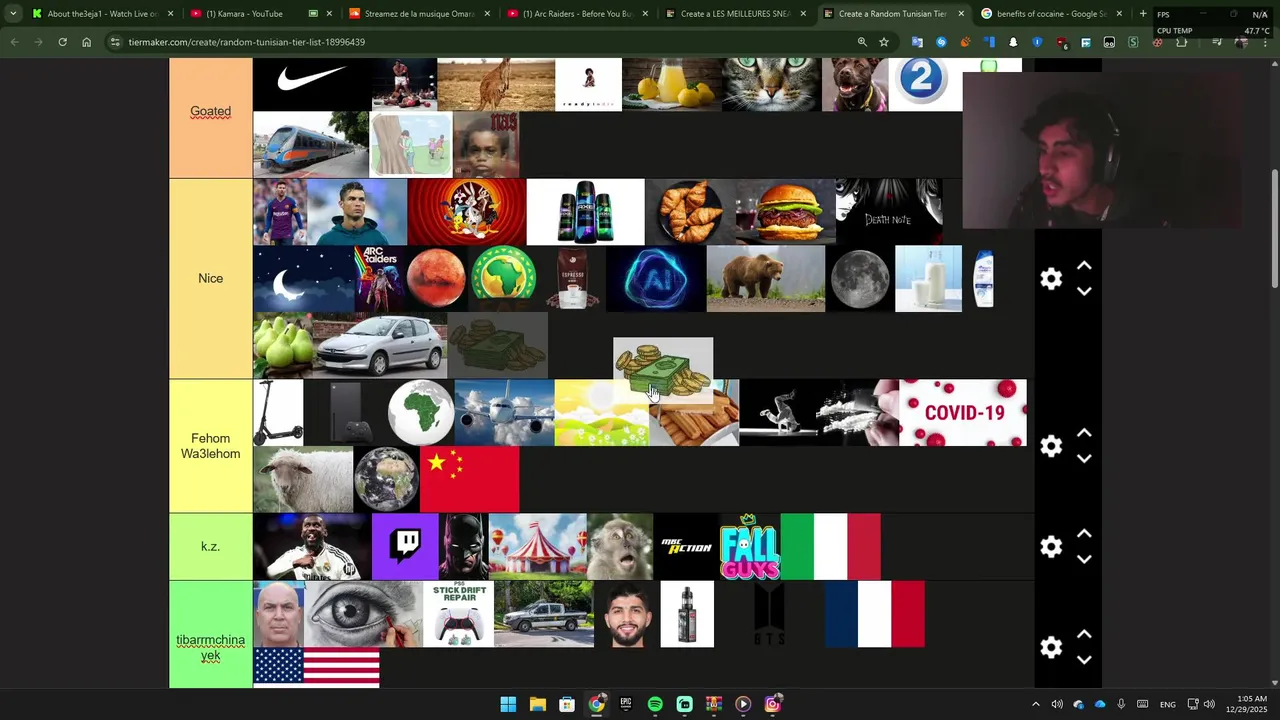The width and height of the screenshot is (1280, 720).
Task: Open Spotify from the taskbar
Action: pyautogui.click(x=655, y=704)
